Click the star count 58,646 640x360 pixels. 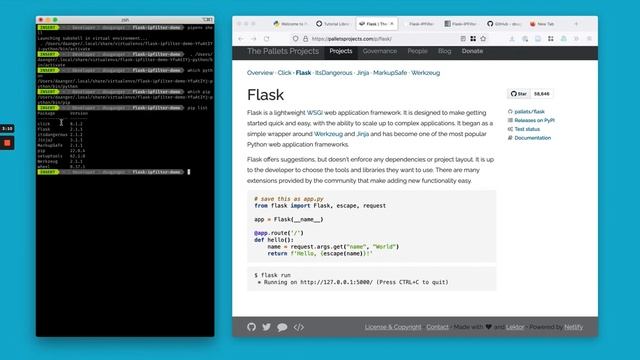[x=542, y=94]
